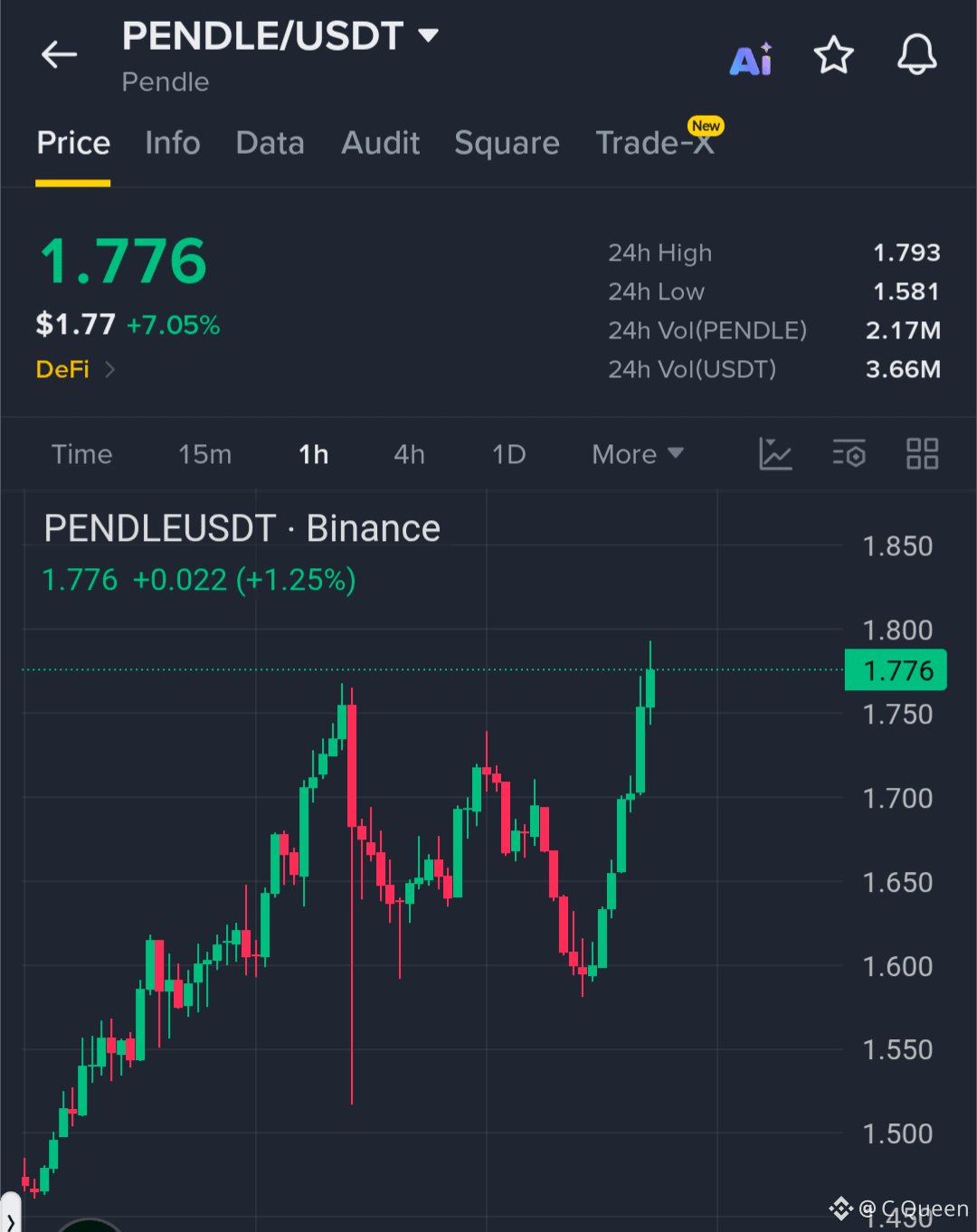Open the AI assistant icon
The height and width of the screenshot is (1232, 977).
751,59
